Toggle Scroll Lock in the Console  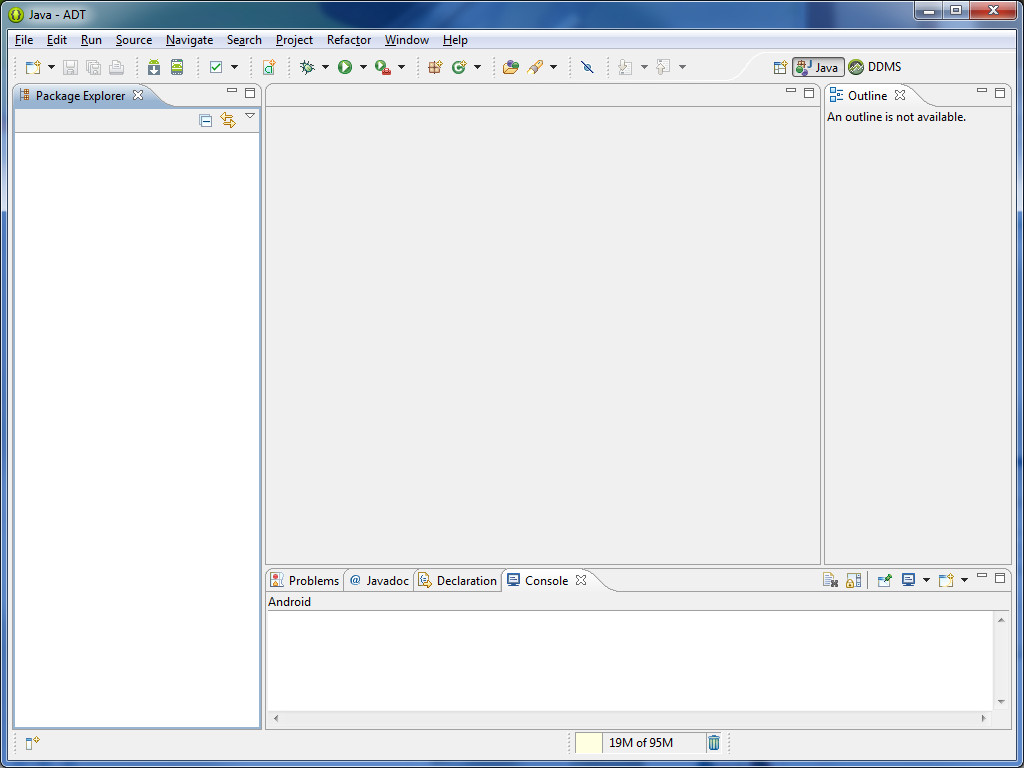(x=853, y=580)
